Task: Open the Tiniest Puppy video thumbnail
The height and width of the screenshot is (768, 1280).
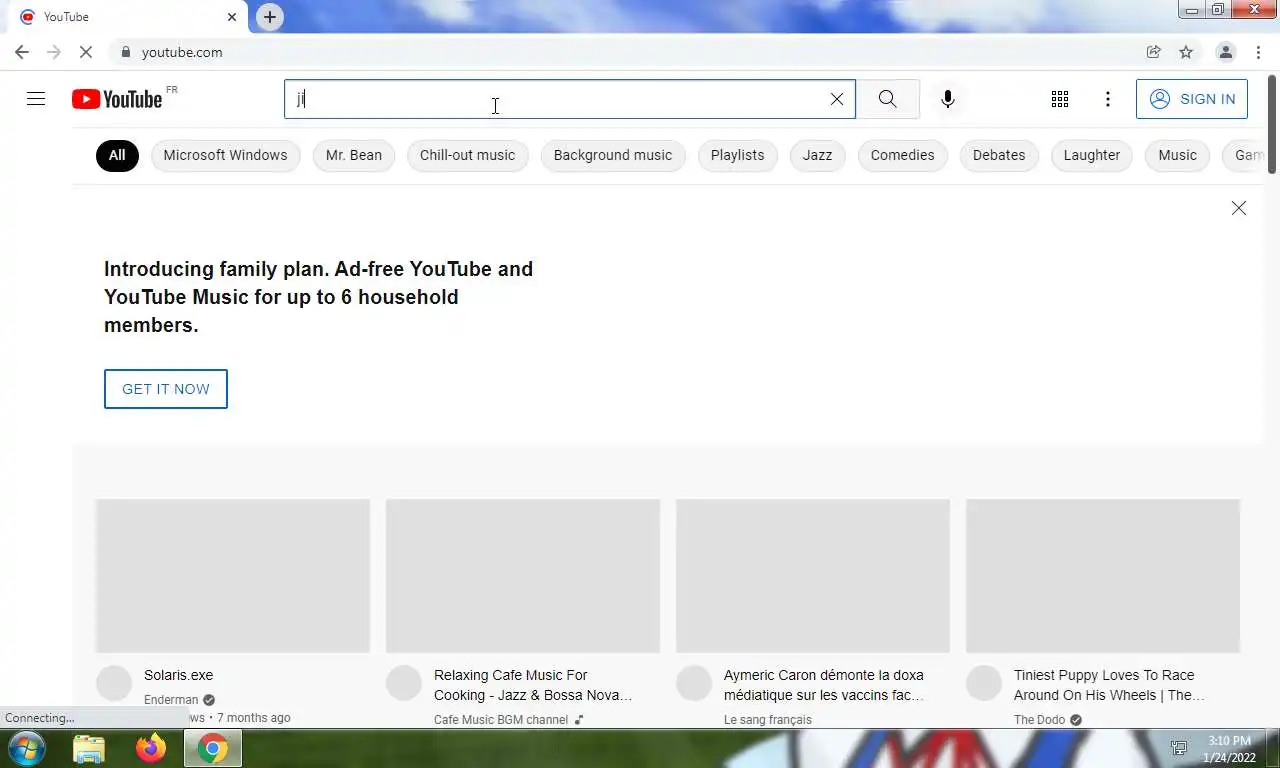Action: [1103, 576]
